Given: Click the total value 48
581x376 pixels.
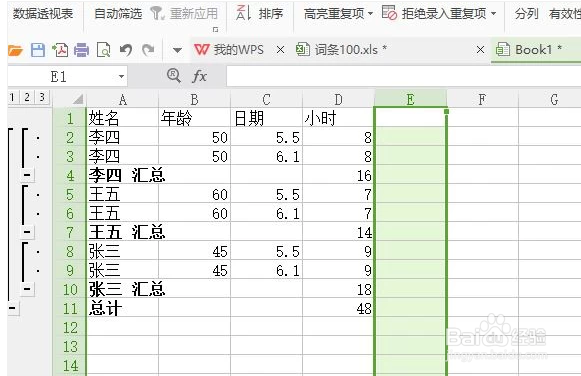Looking at the screenshot, I should [338, 308].
